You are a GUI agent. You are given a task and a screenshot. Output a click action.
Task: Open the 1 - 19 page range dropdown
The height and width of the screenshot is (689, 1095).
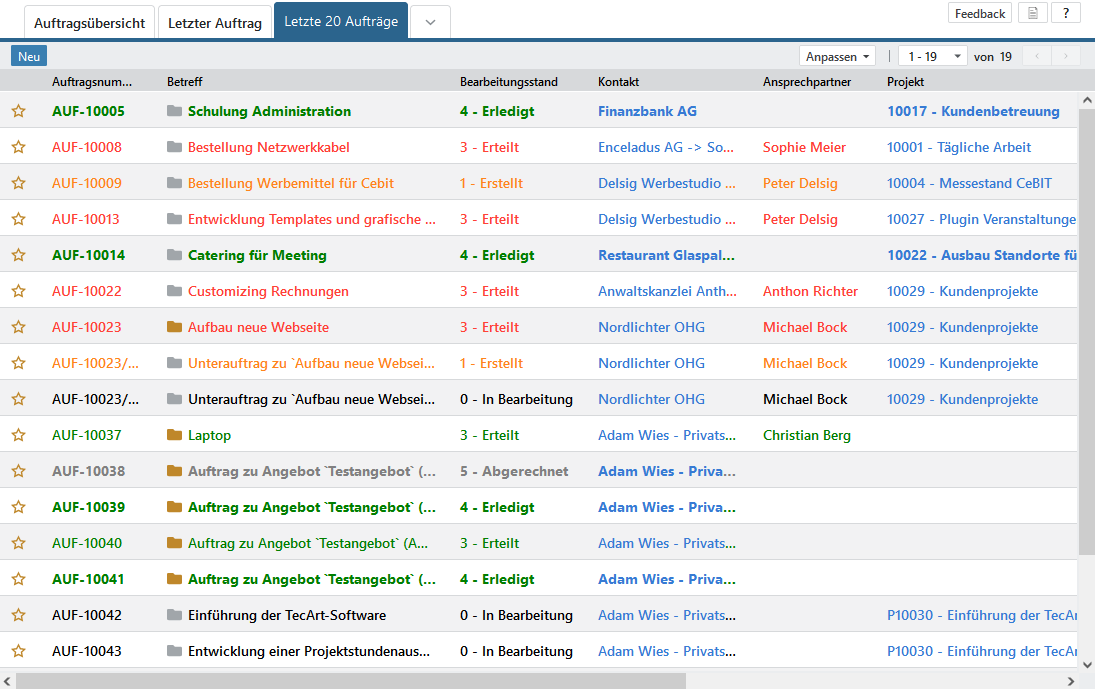pyautogui.click(x=933, y=57)
